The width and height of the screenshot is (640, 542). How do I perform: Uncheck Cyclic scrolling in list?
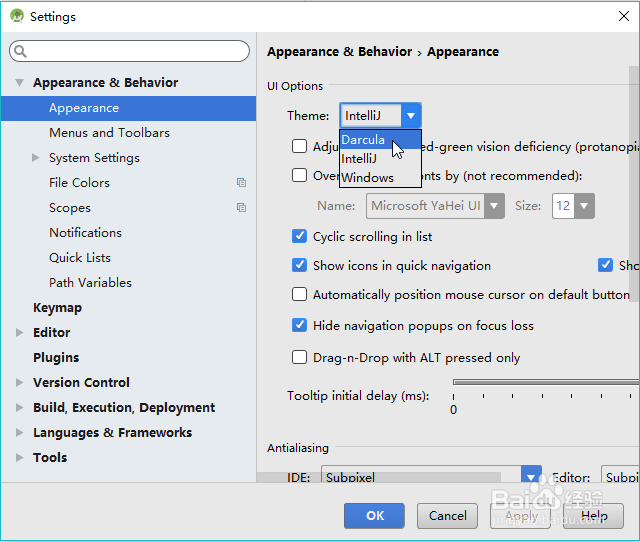[299, 236]
